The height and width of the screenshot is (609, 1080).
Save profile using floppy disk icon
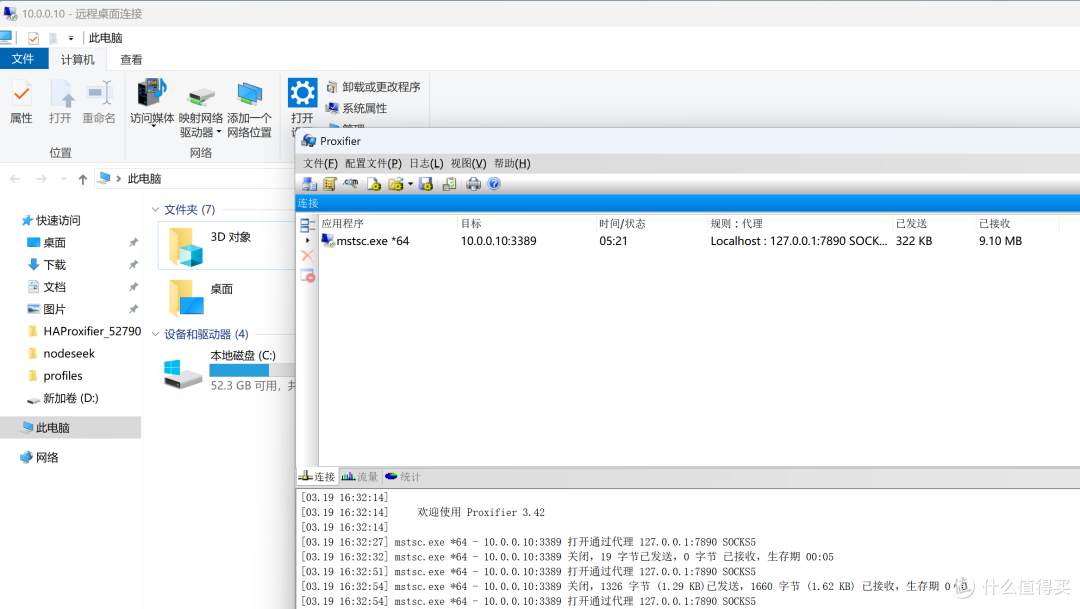pyautogui.click(x=426, y=184)
